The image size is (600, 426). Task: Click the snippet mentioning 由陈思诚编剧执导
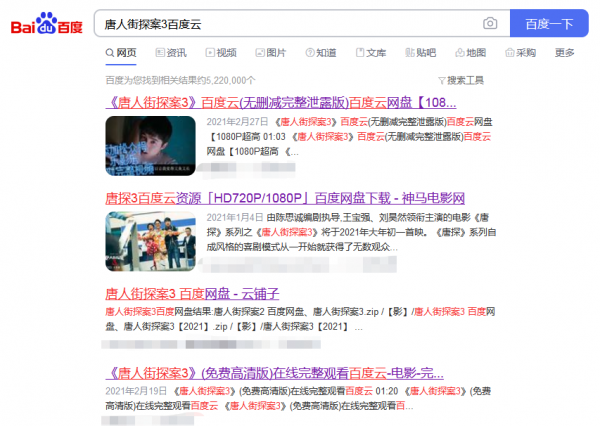pyautogui.click(x=351, y=232)
